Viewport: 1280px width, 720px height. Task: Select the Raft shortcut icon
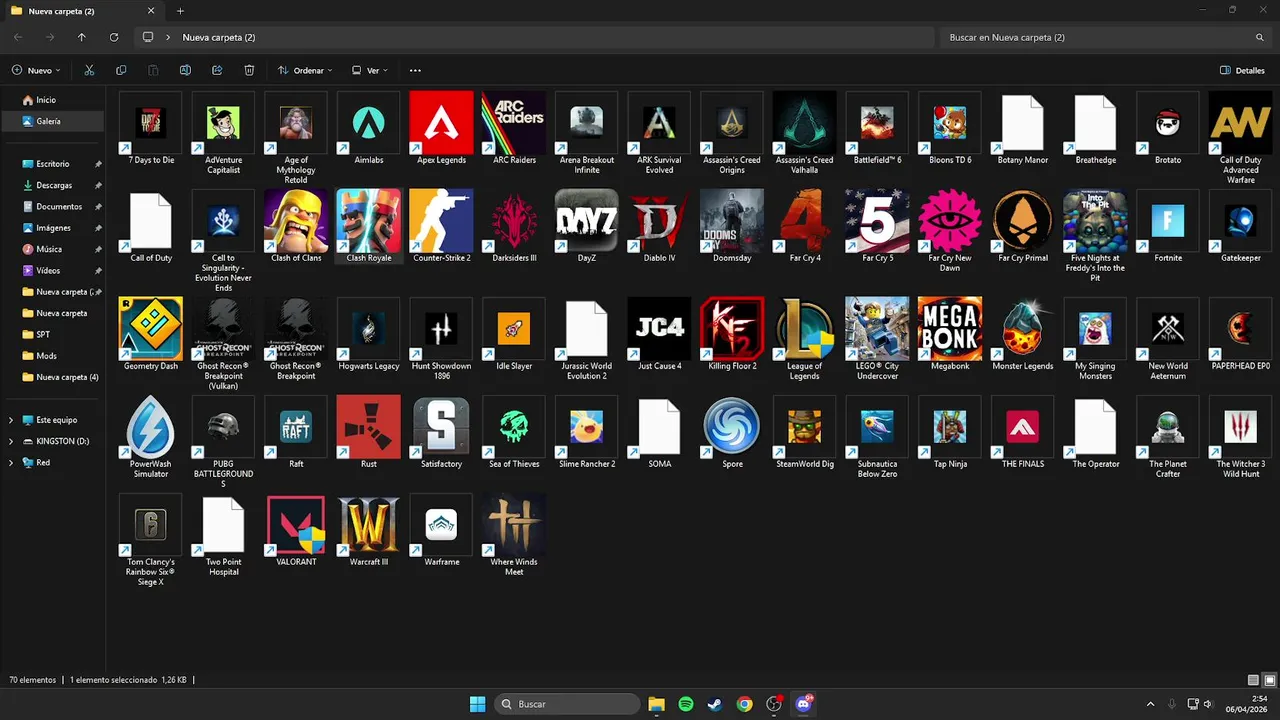296,427
